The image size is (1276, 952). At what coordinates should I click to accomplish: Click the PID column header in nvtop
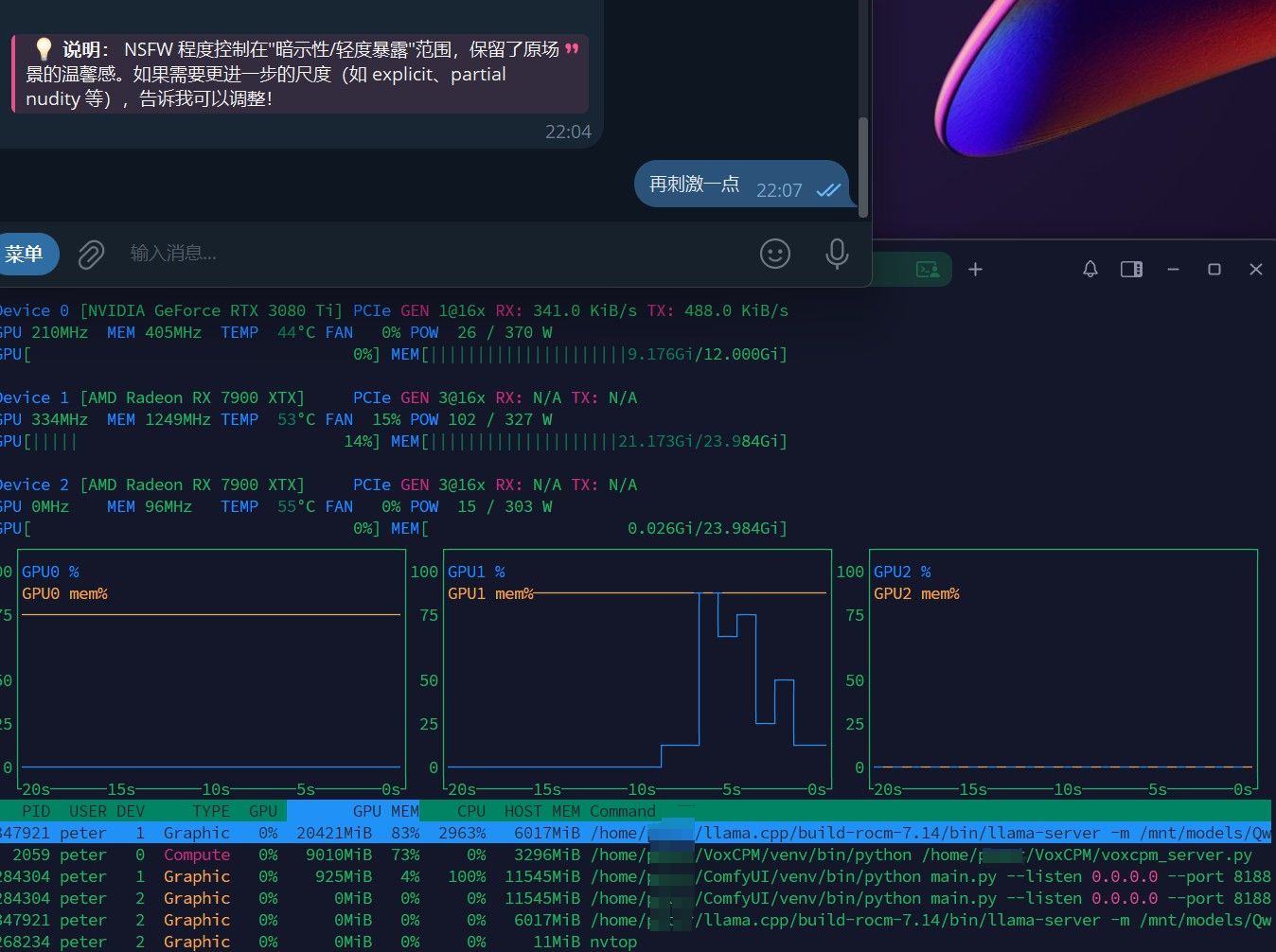(36, 811)
